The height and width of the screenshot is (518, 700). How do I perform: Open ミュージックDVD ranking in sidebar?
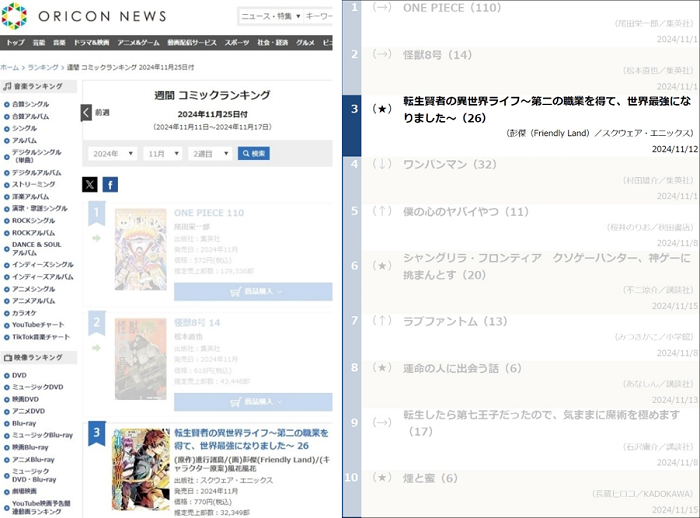click(38, 387)
